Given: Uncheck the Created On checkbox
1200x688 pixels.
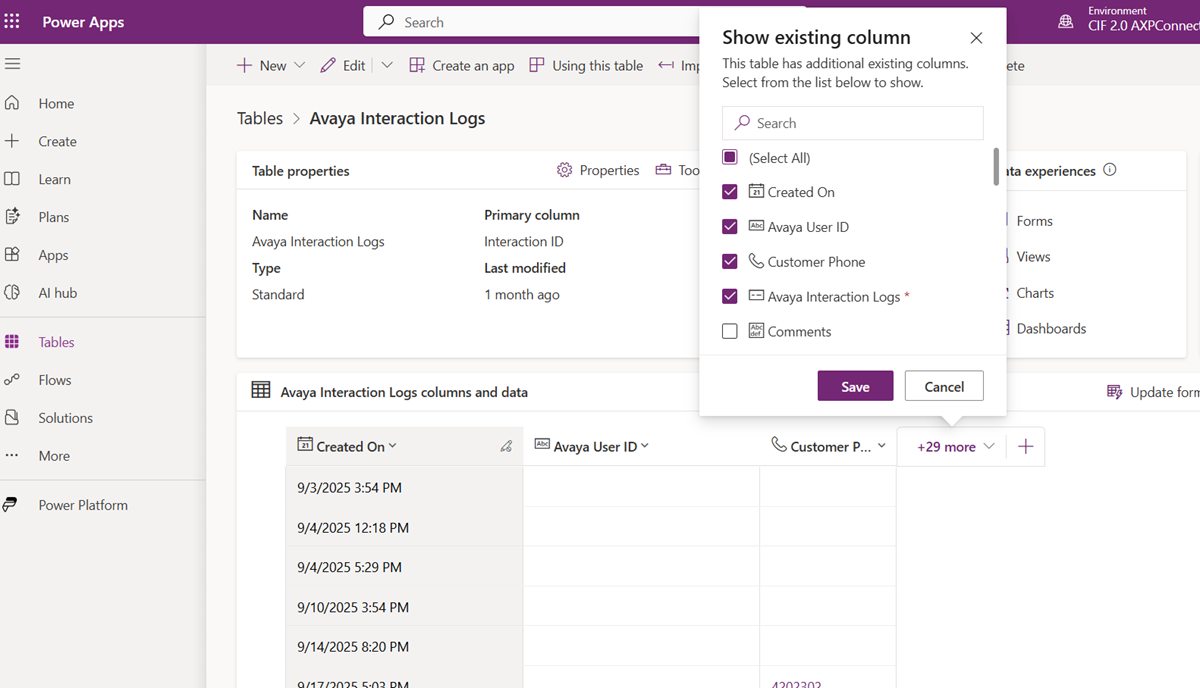Looking at the screenshot, I should 730,192.
